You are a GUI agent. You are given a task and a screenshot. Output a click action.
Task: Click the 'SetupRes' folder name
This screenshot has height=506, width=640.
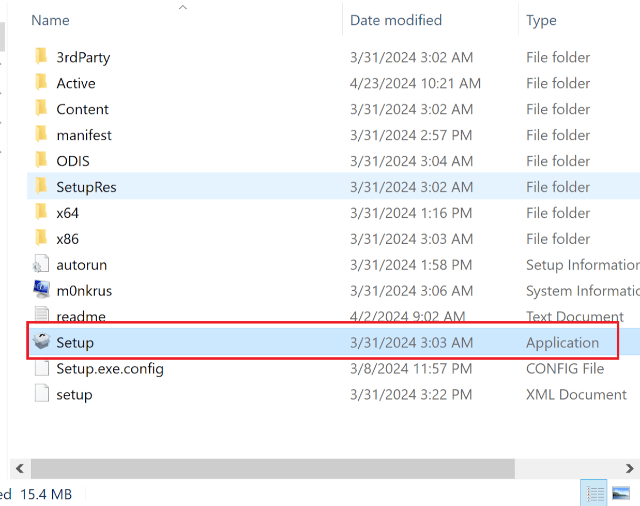point(86,187)
